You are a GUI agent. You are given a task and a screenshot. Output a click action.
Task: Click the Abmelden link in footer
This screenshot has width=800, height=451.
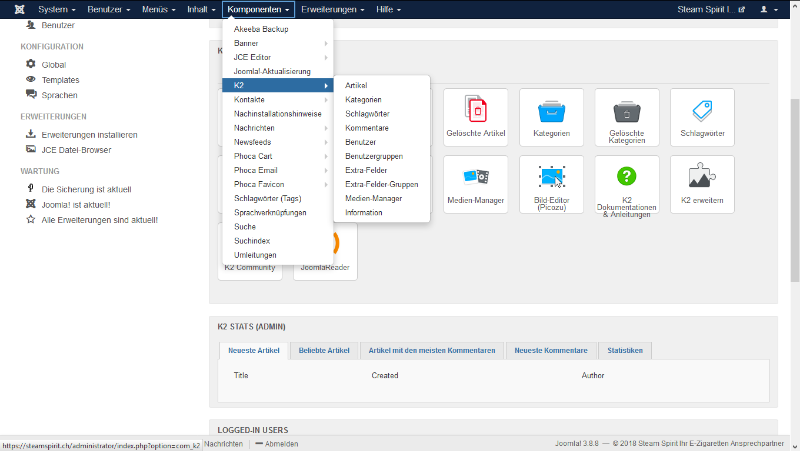click(277, 444)
